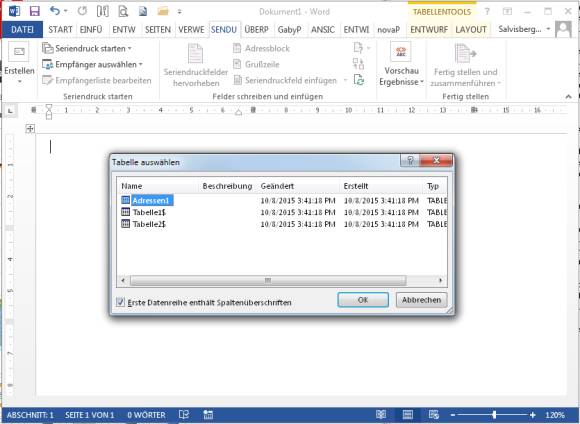This screenshot has height=424, width=580.
Task: Switch to the LAYOUT tab
Action: 471,30
